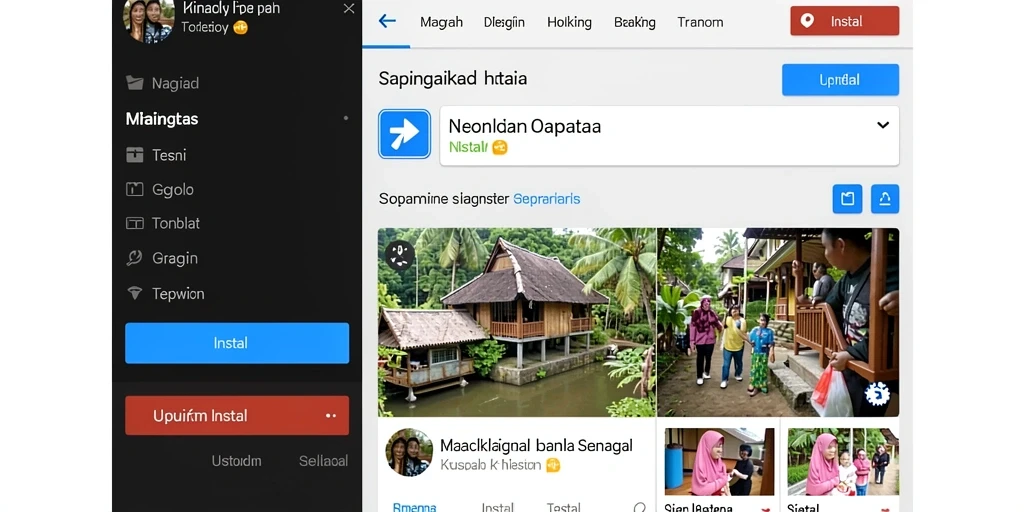Open the Tepwion sidebar icon
The width and height of the screenshot is (1024, 512).
135,294
